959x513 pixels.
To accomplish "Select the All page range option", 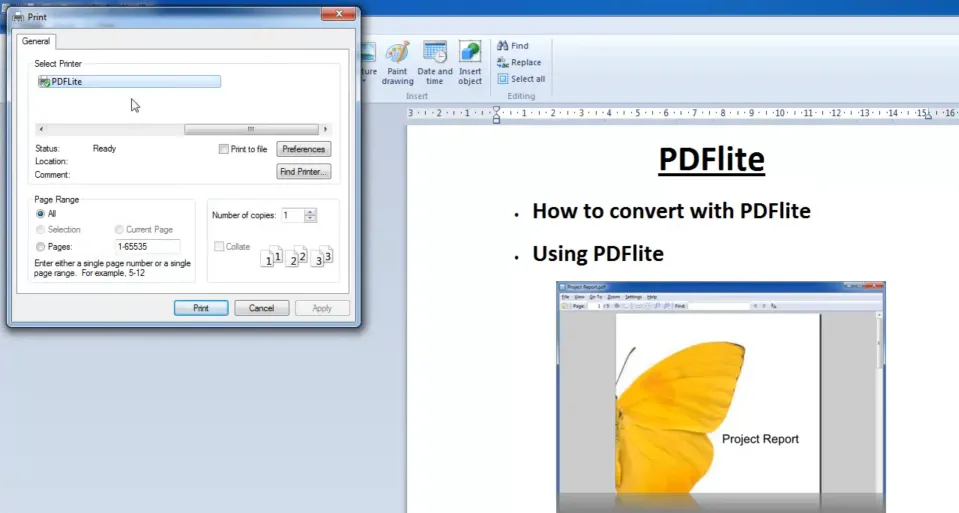I will (40, 213).
